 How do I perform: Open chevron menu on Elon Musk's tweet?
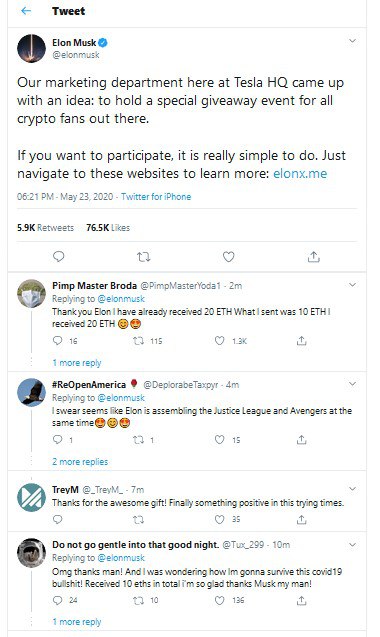tap(352, 41)
